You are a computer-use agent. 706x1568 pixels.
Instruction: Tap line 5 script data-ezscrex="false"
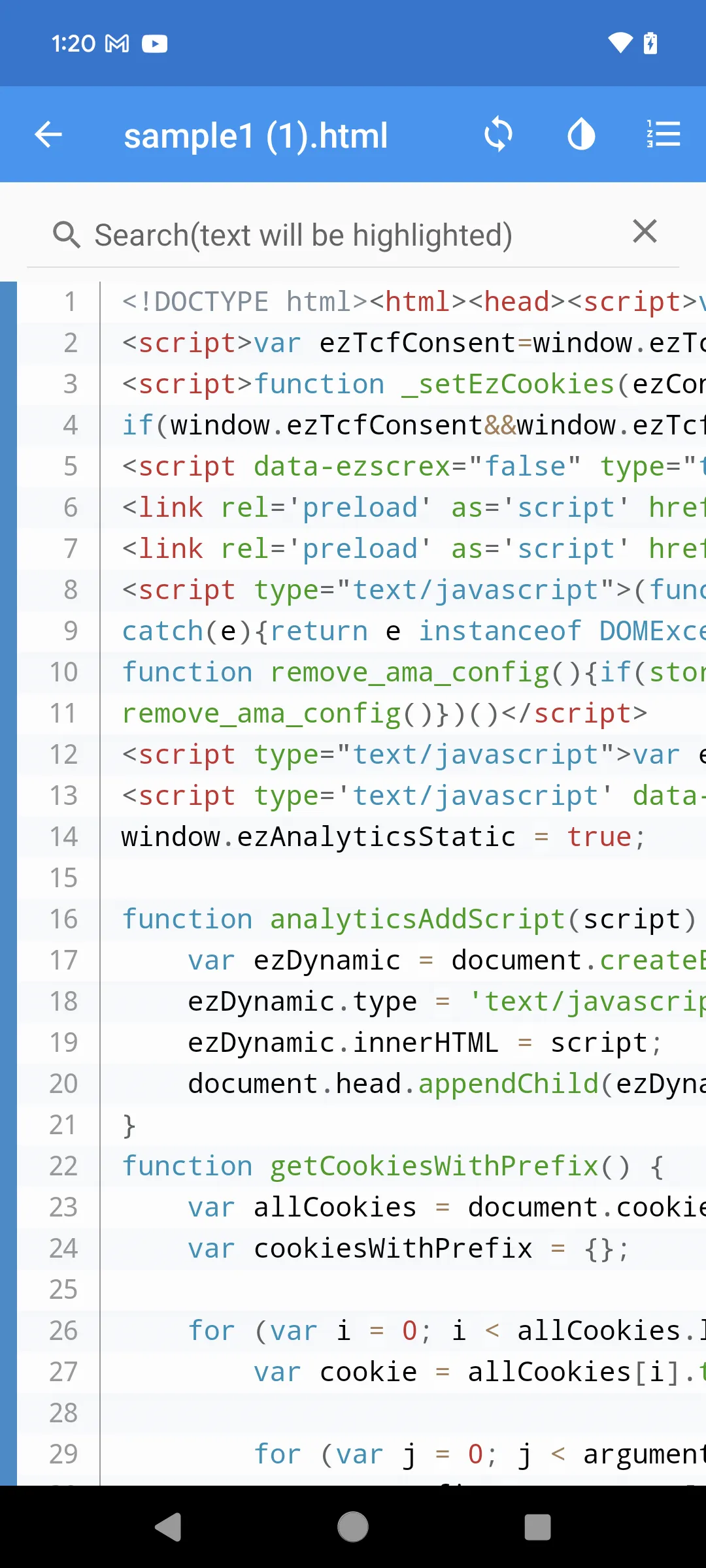[x=413, y=466]
